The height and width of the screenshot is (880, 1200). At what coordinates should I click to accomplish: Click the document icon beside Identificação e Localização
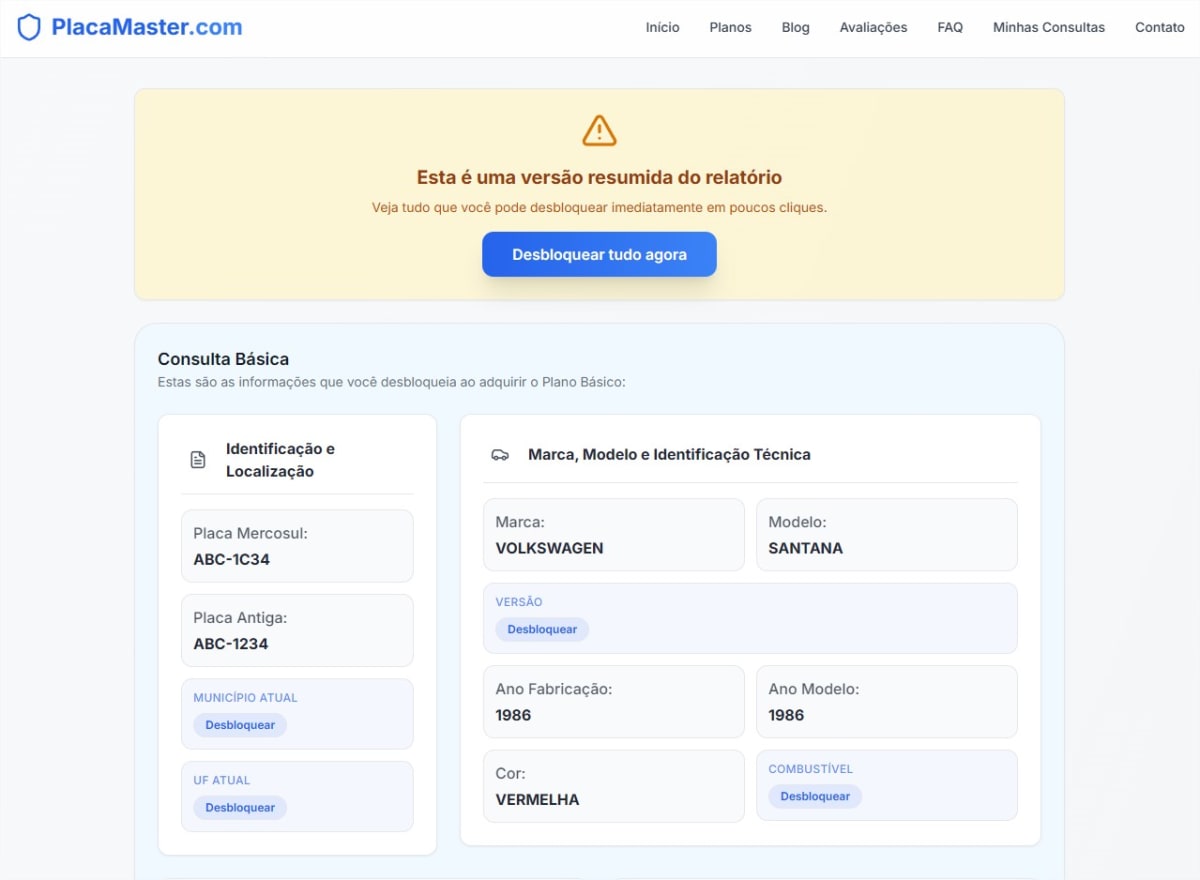pos(198,460)
